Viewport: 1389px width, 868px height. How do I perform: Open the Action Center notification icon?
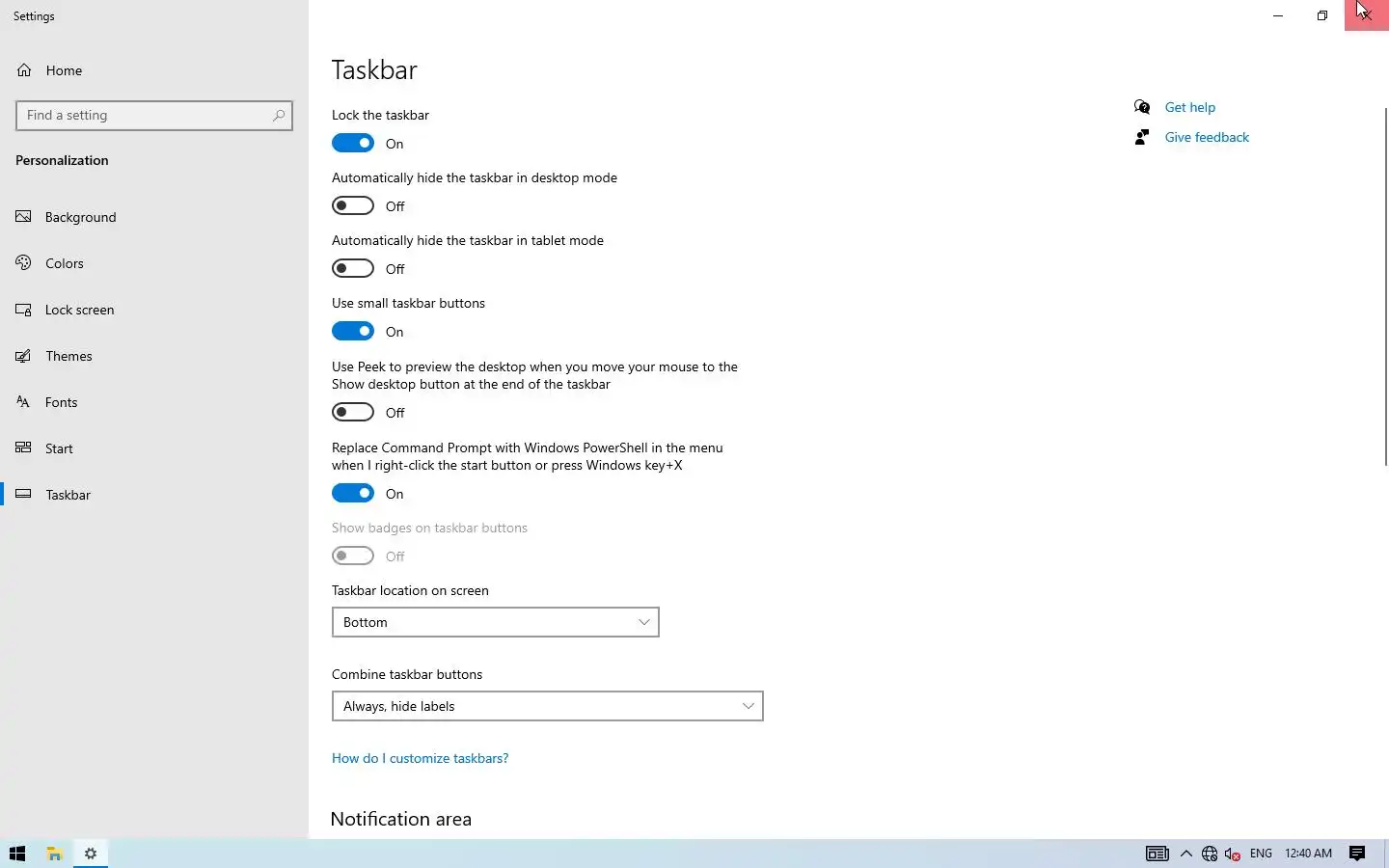point(1357,854)
